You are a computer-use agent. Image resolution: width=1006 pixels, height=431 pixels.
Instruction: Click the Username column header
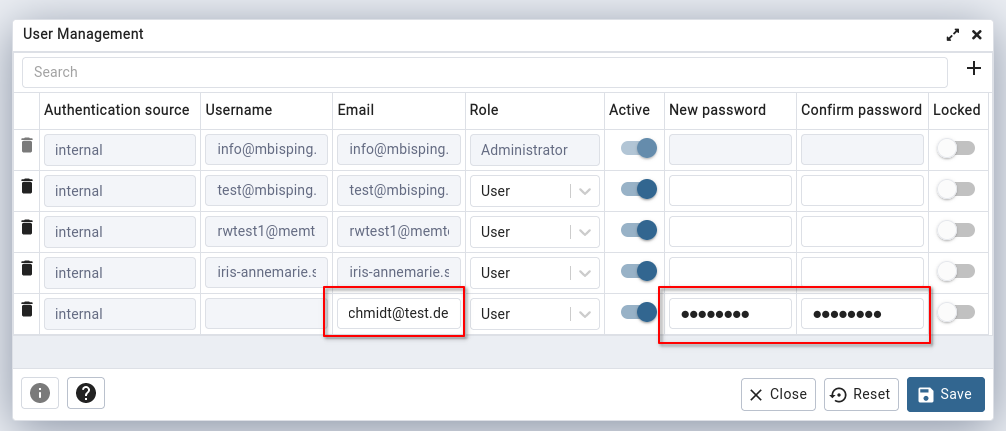point(239,110)
